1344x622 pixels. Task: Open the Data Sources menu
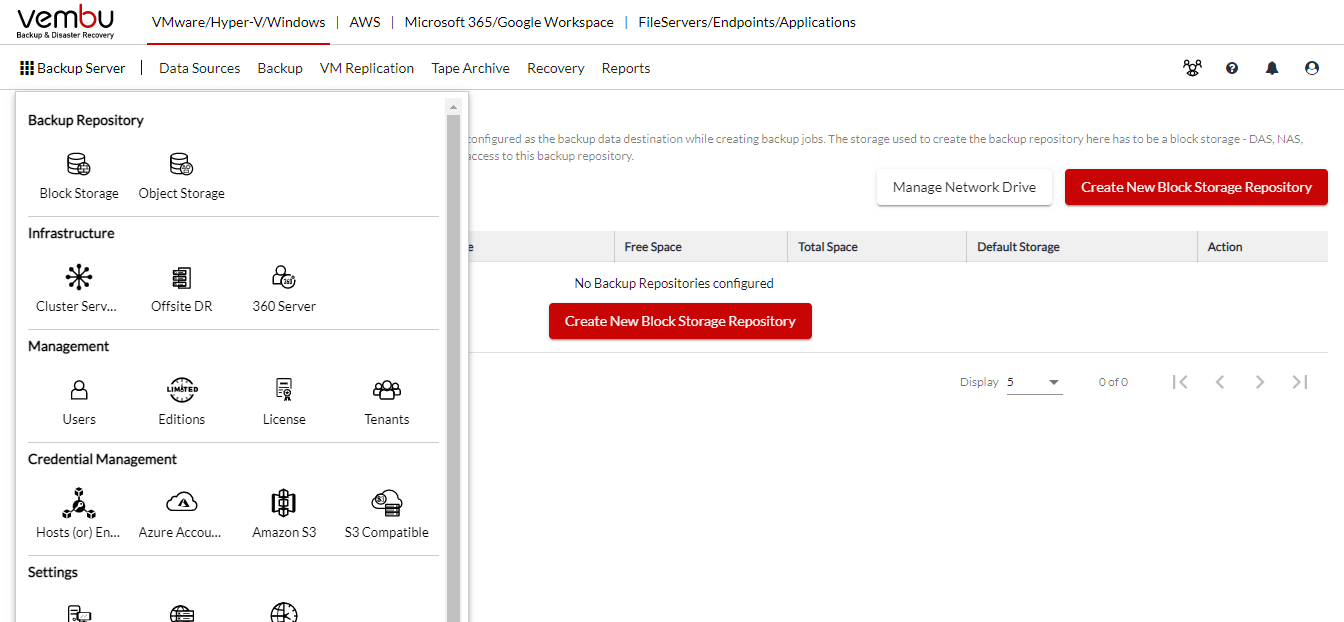pos(200,68)
